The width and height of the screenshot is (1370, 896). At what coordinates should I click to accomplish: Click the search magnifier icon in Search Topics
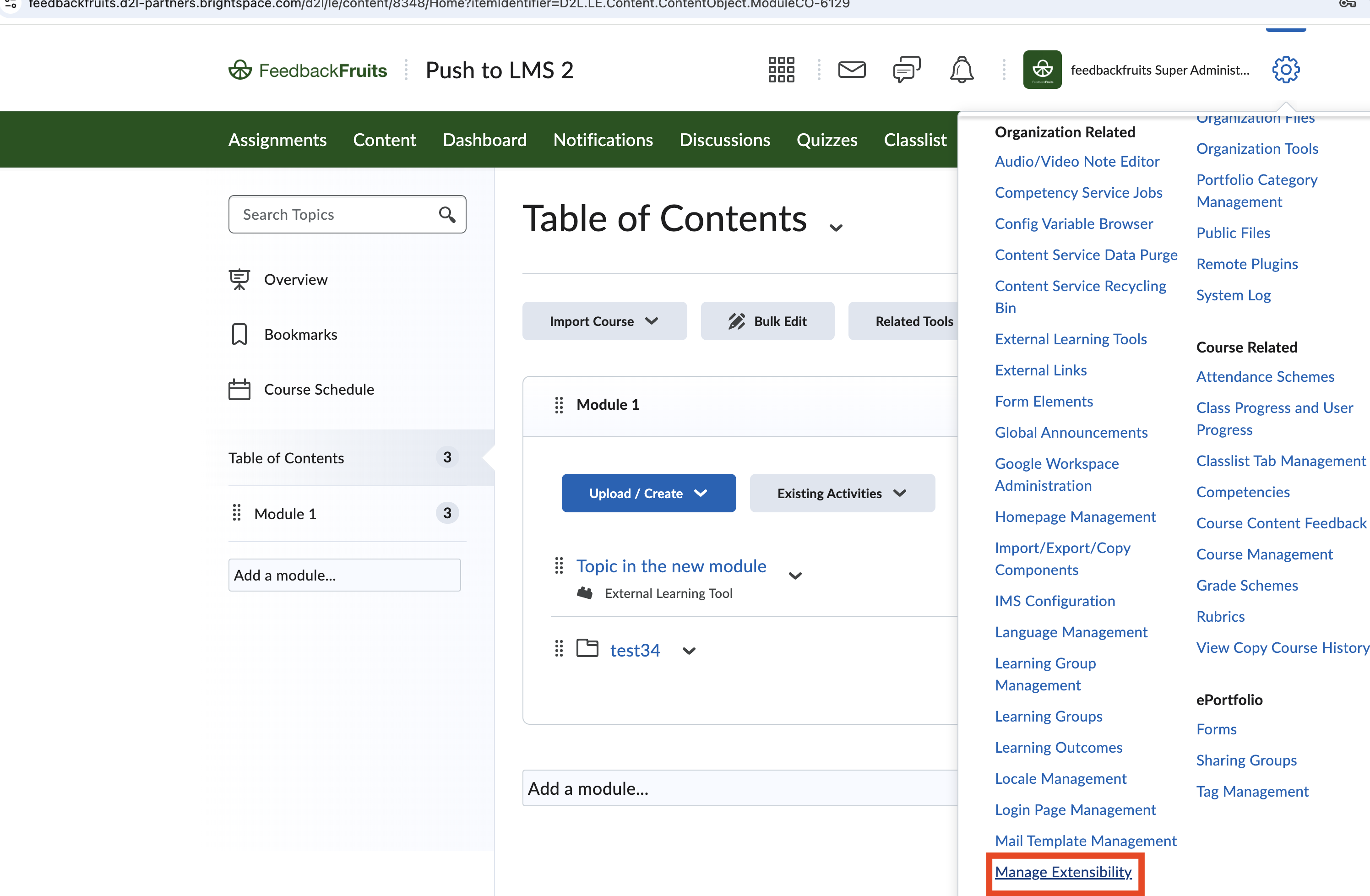pyautogui.click(x=447, y=215)
